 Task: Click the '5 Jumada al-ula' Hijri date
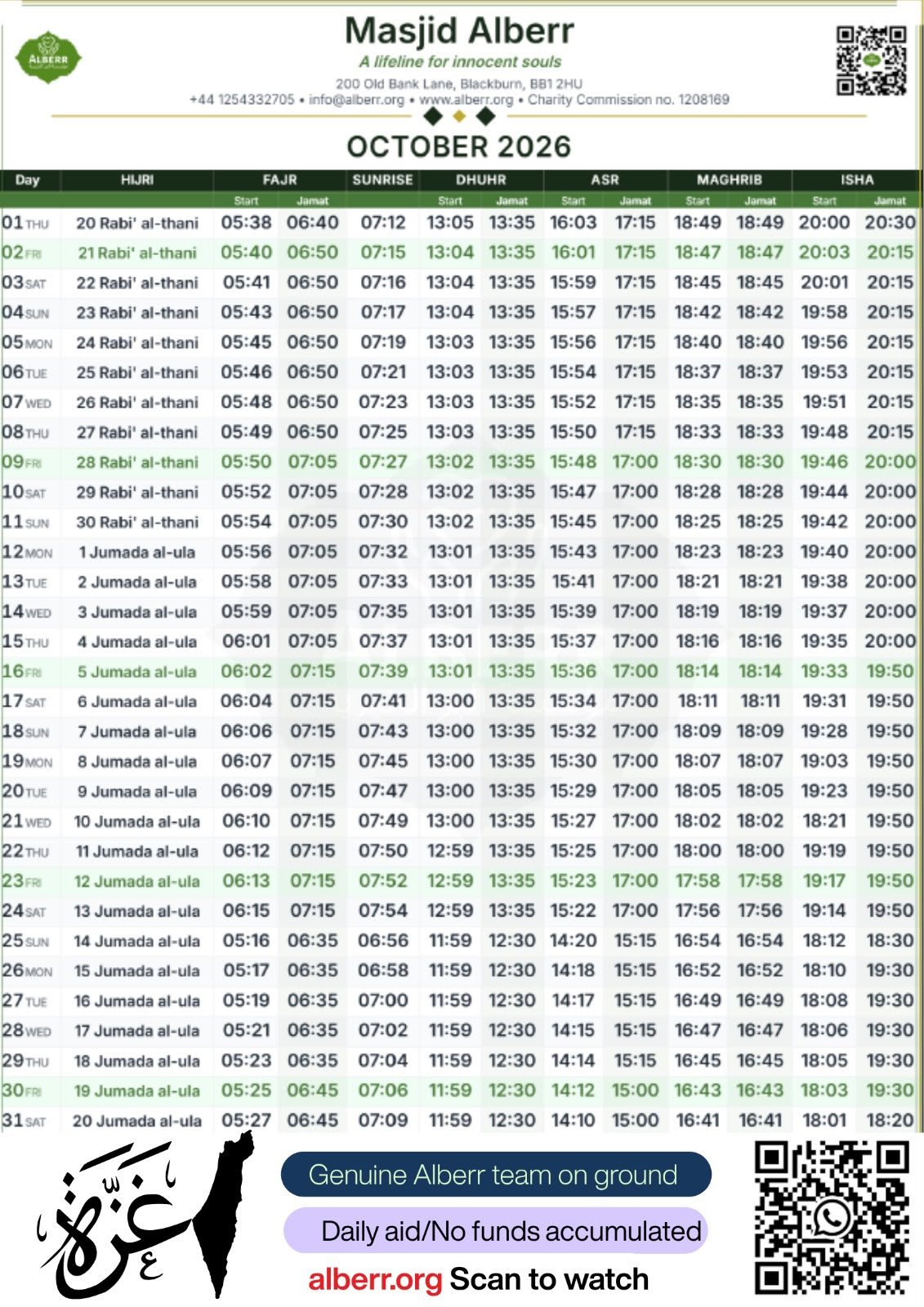click(137, 671)
